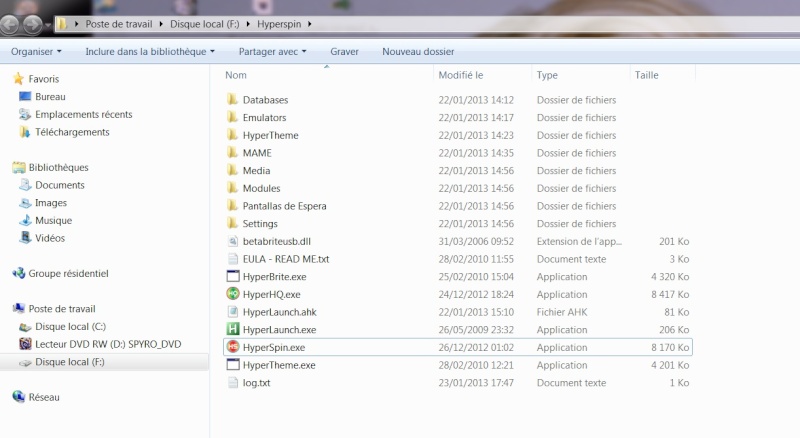Click the Bureau desktop icon in sidebar
The height and width of the screenshot is (438, 800).
click(25, 96)
